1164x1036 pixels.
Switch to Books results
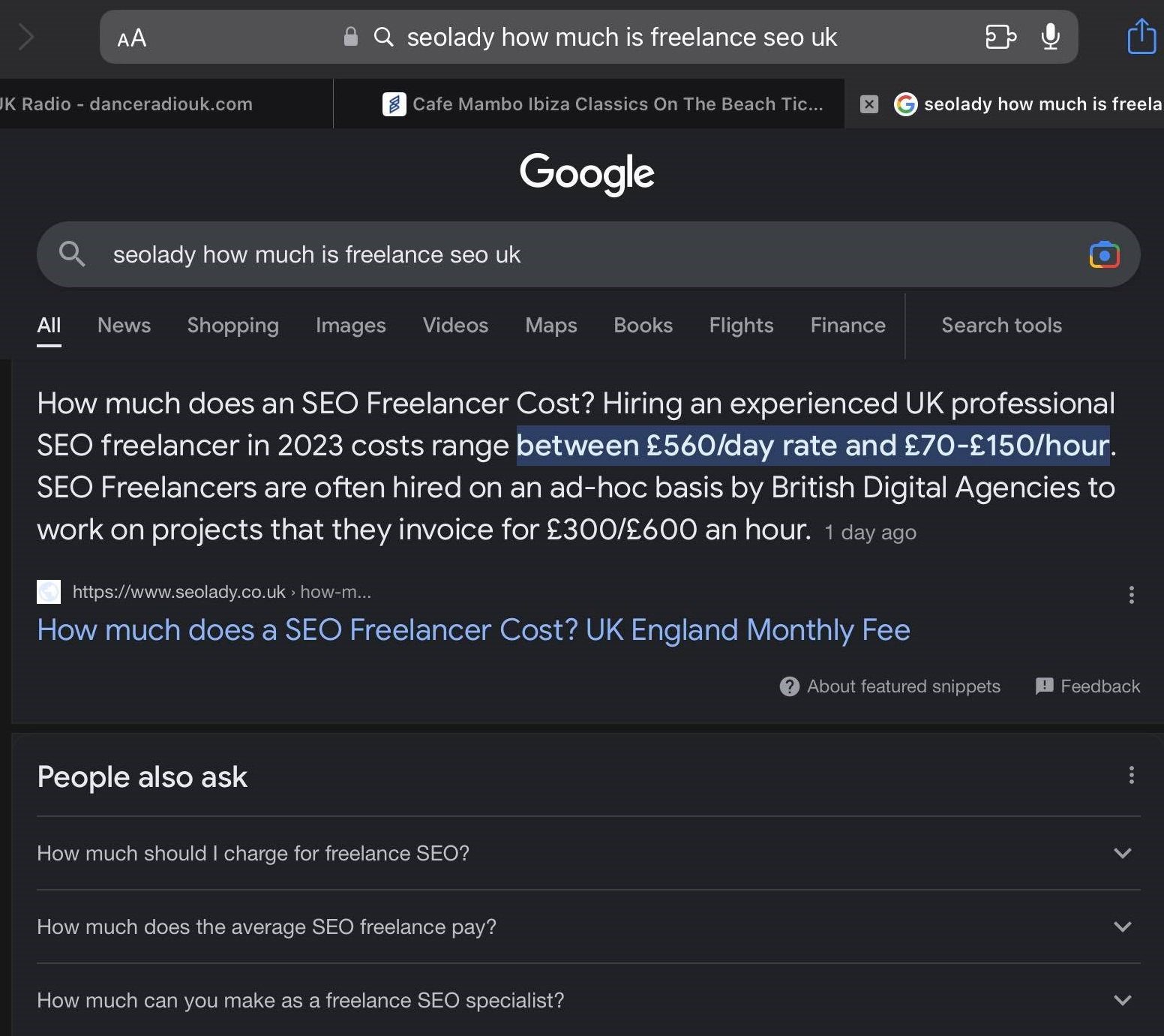[x=643, y=326]
